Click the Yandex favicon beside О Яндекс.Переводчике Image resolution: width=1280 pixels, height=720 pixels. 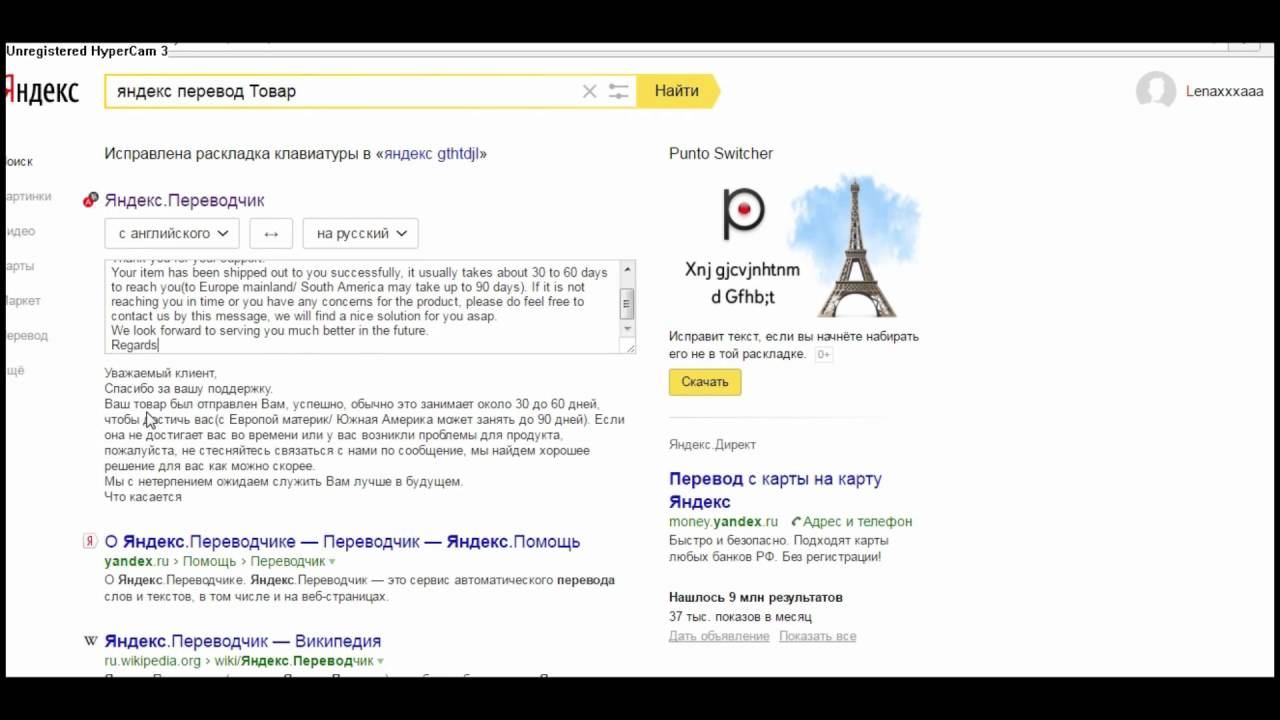click(90, 541)
